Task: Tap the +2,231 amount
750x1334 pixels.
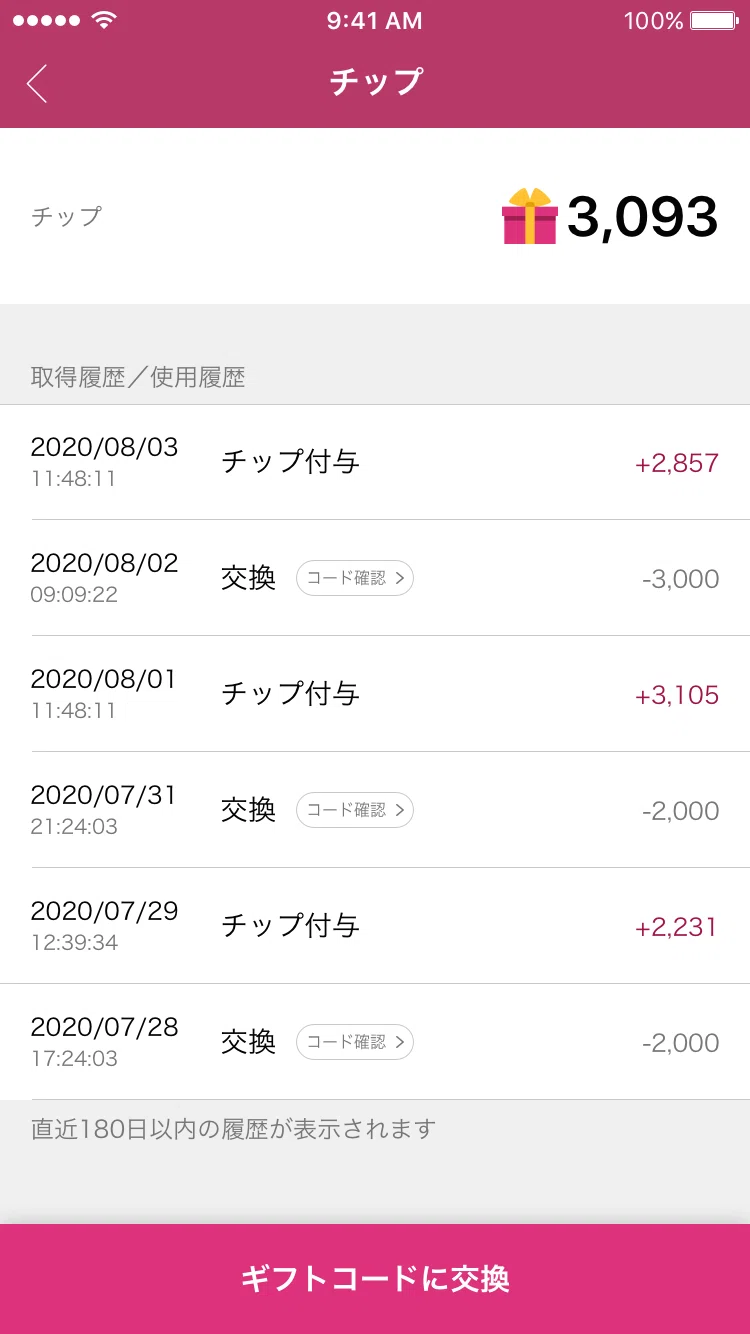Action: click(677, 927)
